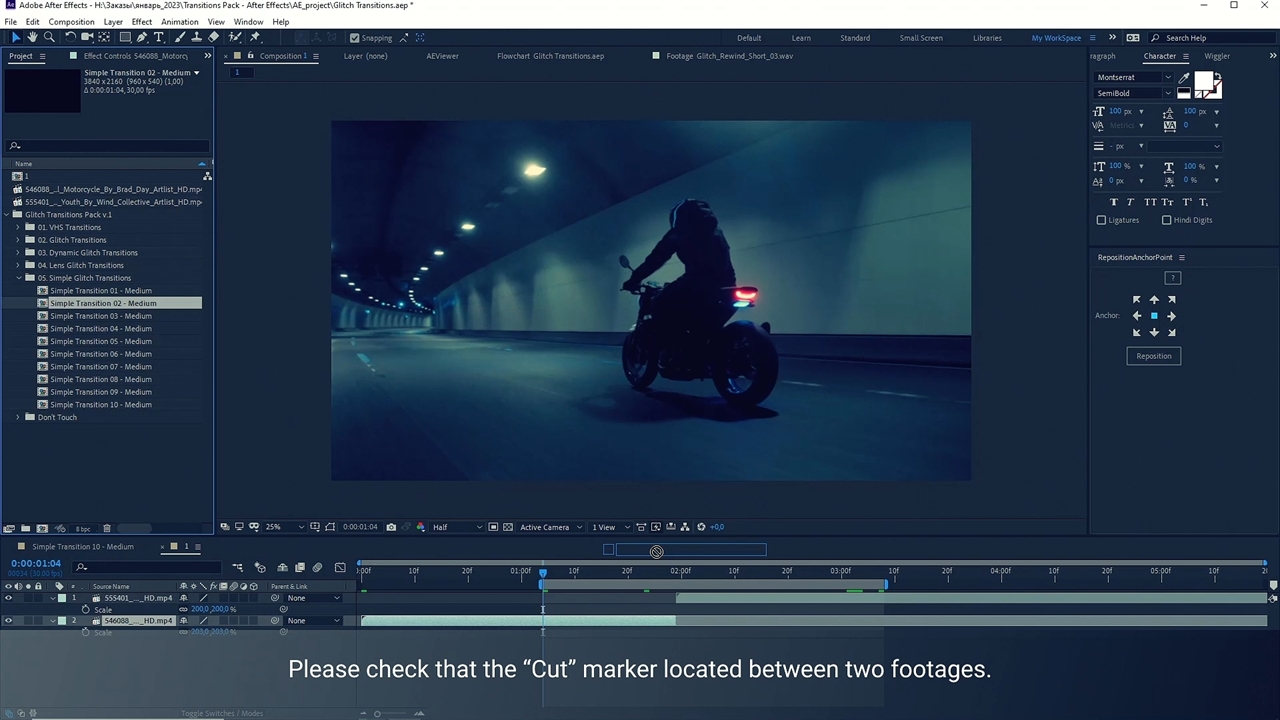Take a snapshot with camera icon

coord(391,527)
